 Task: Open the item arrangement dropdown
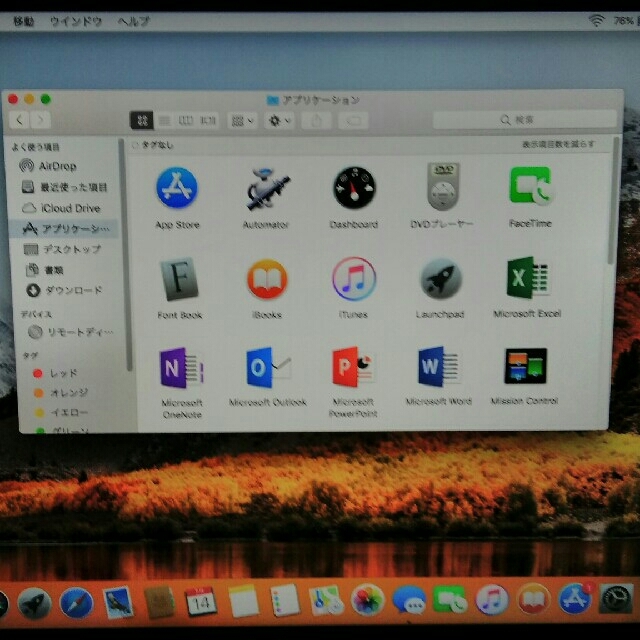pos(242,121)
